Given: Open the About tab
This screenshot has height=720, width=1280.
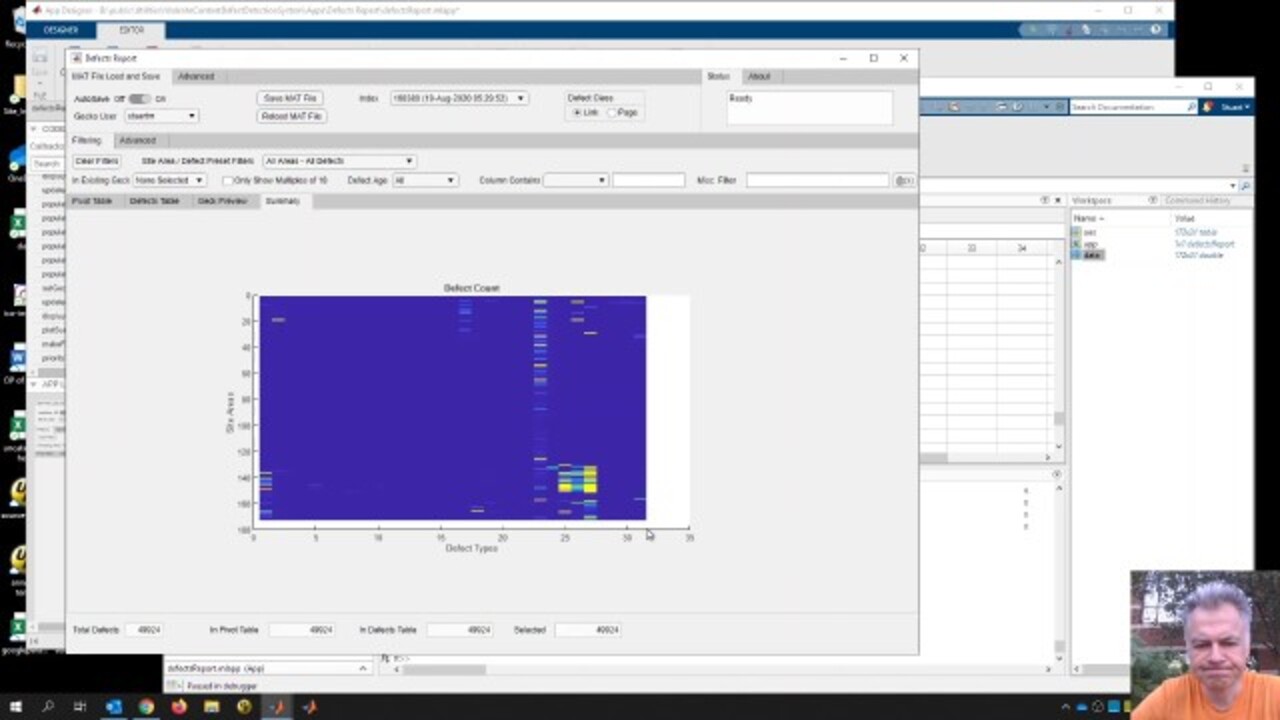Looking at the screenshot, I should click(759, 77).
